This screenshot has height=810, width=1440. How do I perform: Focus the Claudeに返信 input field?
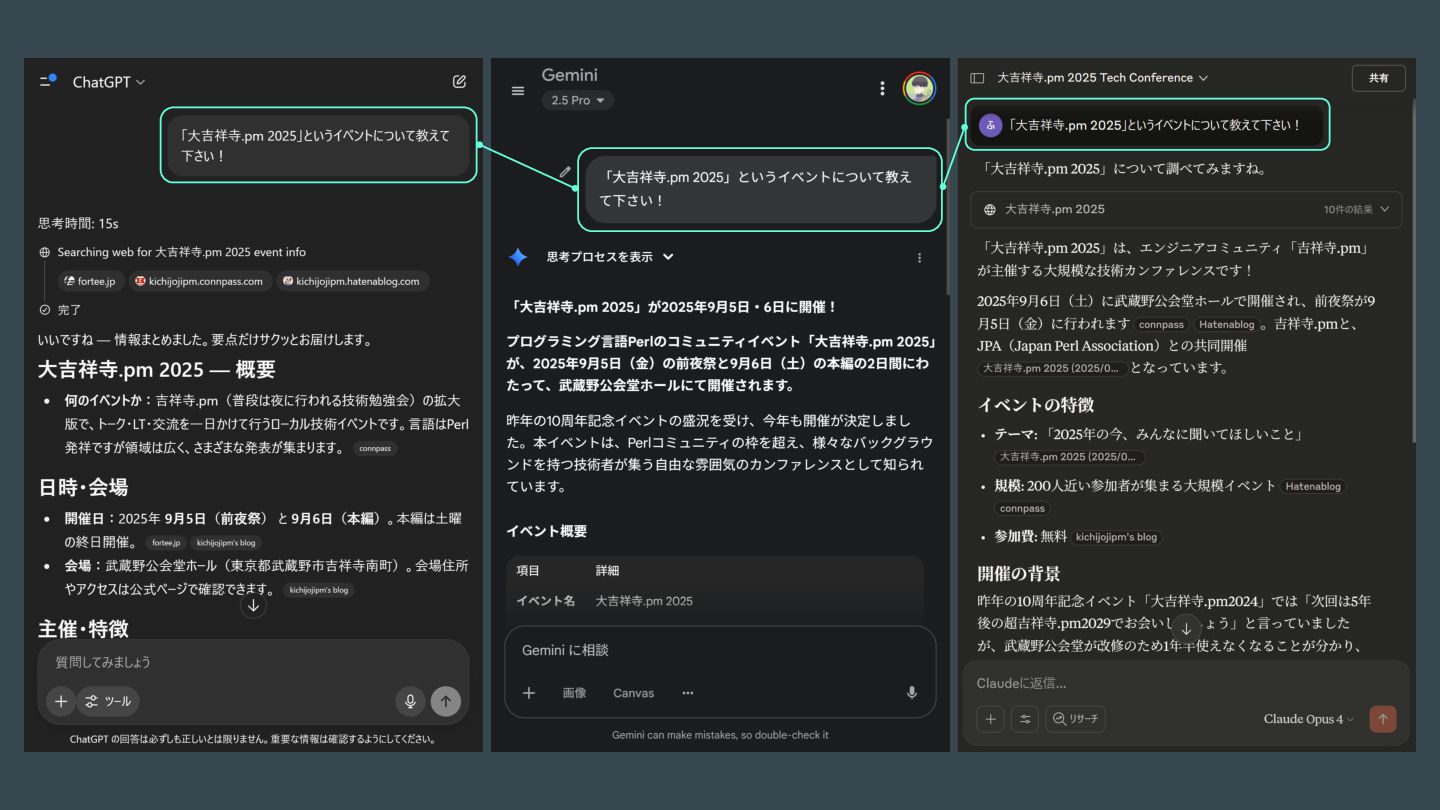coord(1185,683)
